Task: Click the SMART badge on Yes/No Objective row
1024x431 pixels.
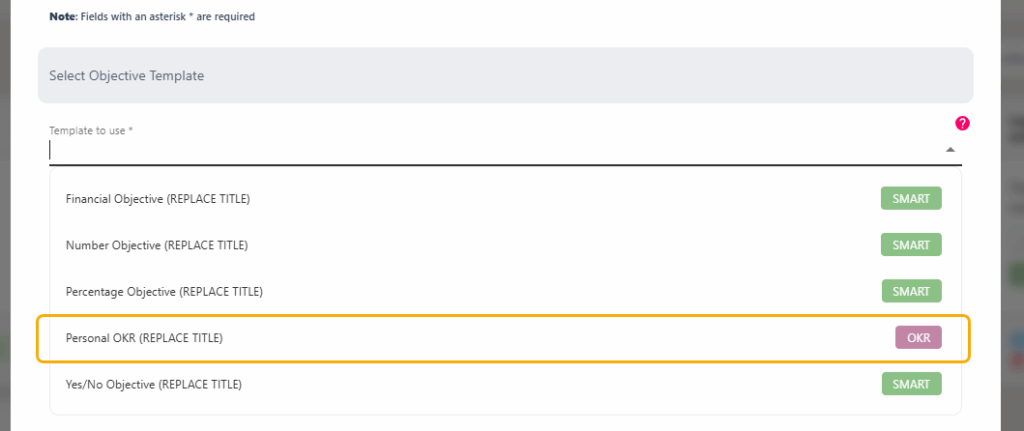Action: pos(911,384)
